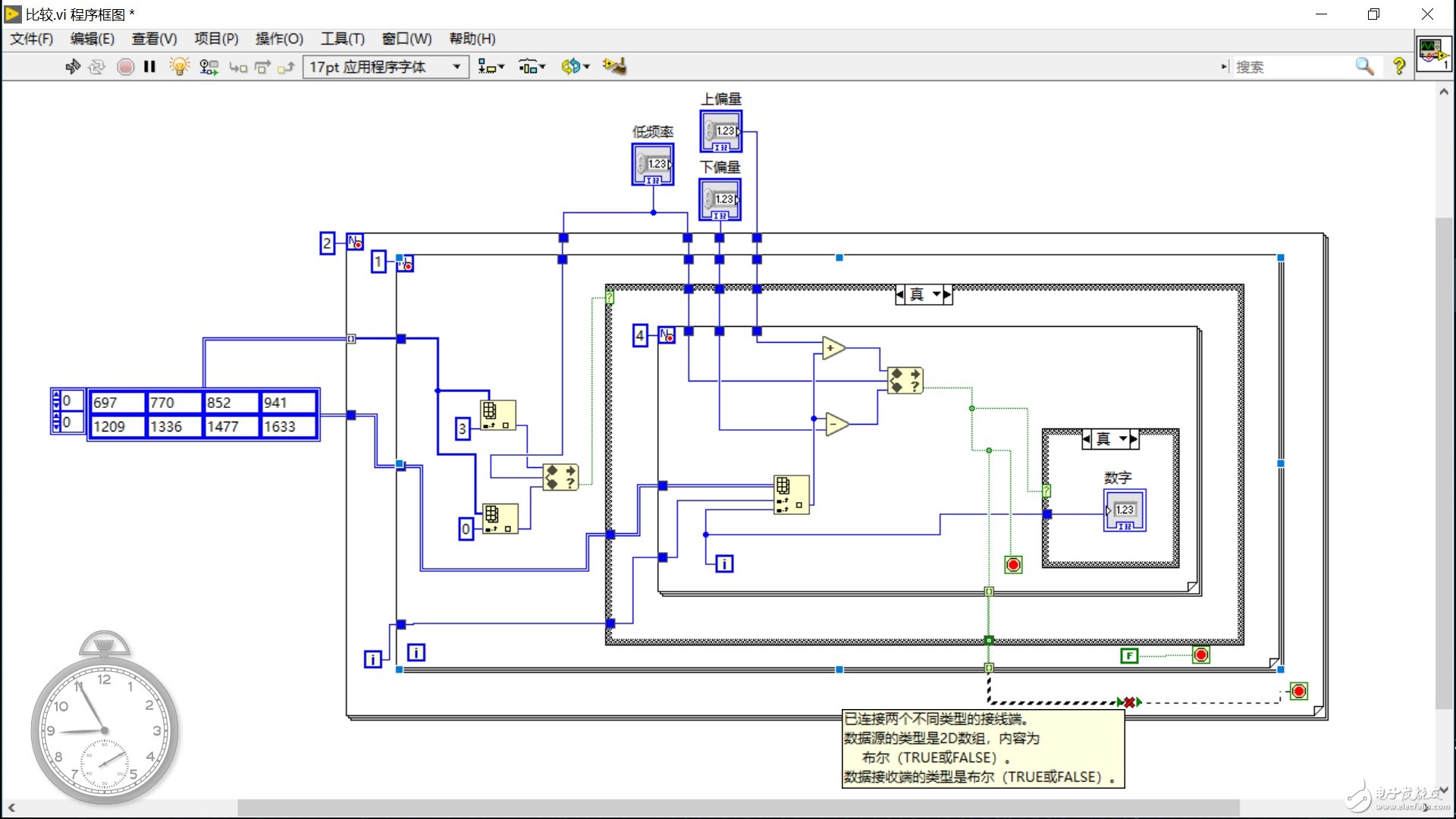The image size is (1456, 819).
Task: Open the 项目(P) menu
Action: point(216,39)
